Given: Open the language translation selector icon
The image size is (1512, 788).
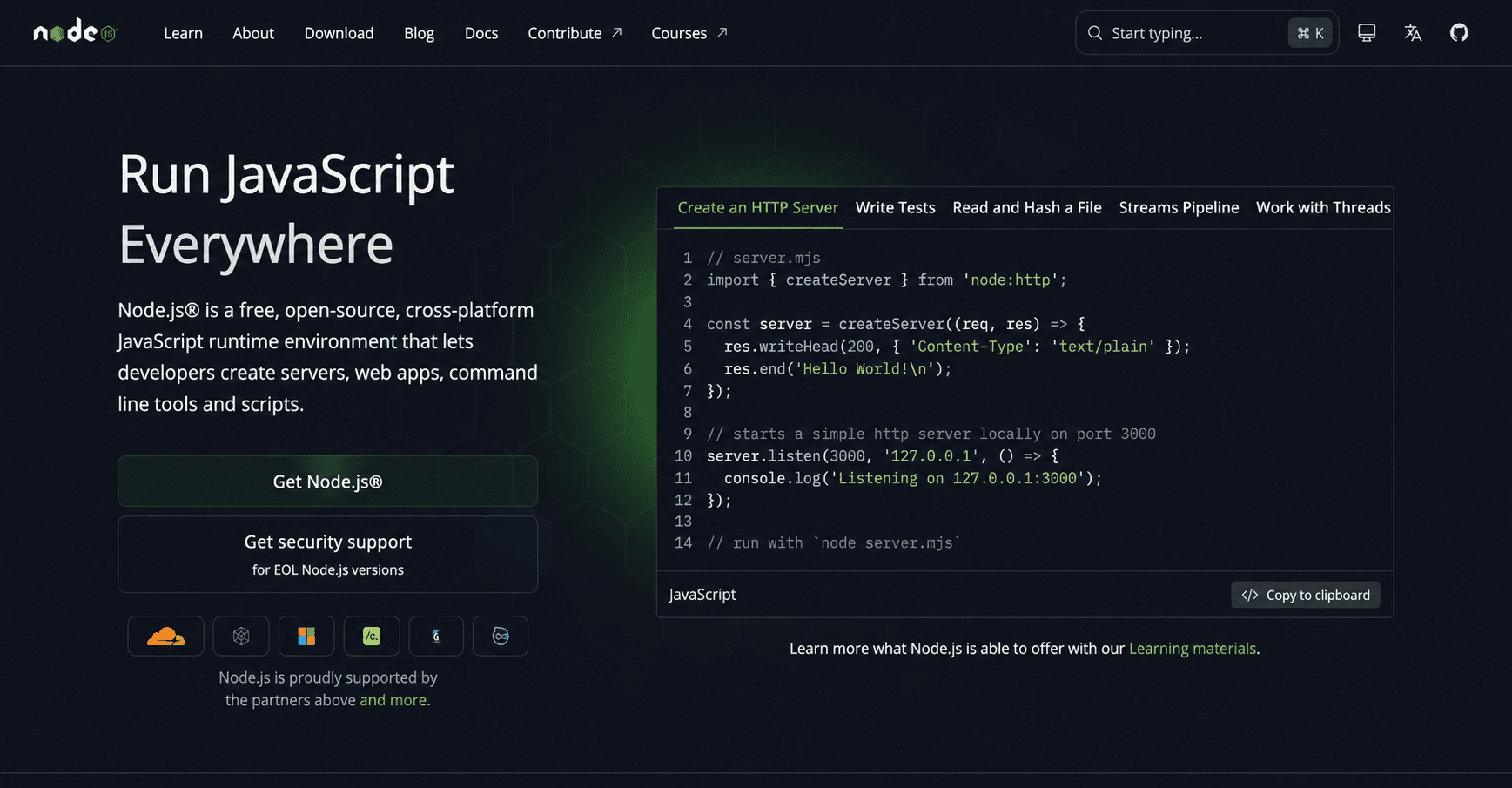Looking at the screenshot, I should pos(1413,33).
